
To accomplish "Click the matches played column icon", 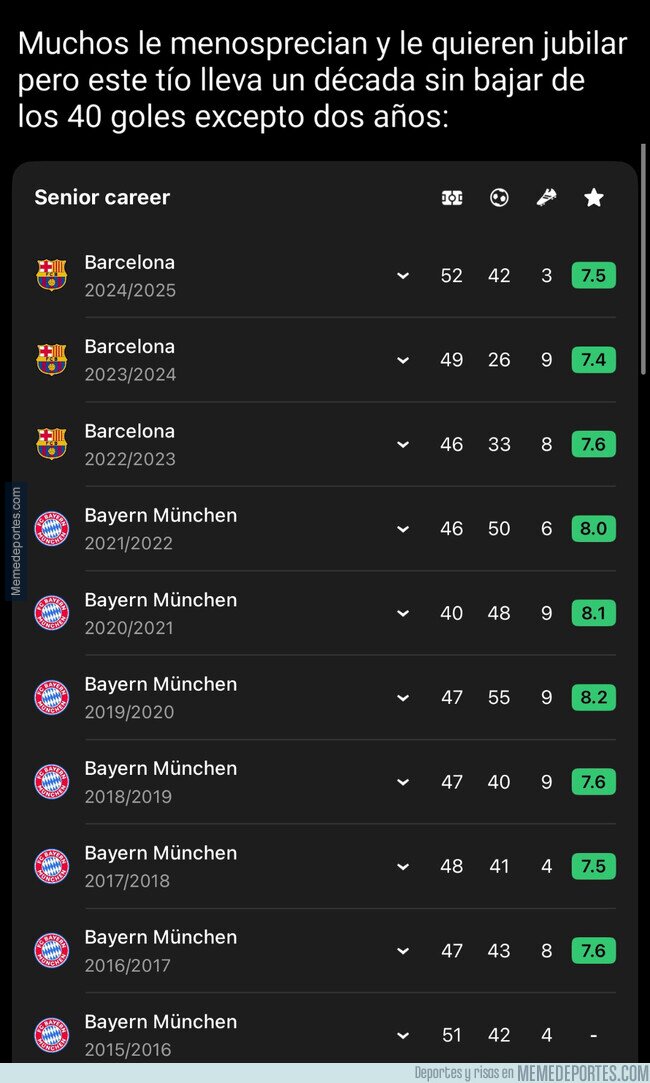I will point(452,198).
